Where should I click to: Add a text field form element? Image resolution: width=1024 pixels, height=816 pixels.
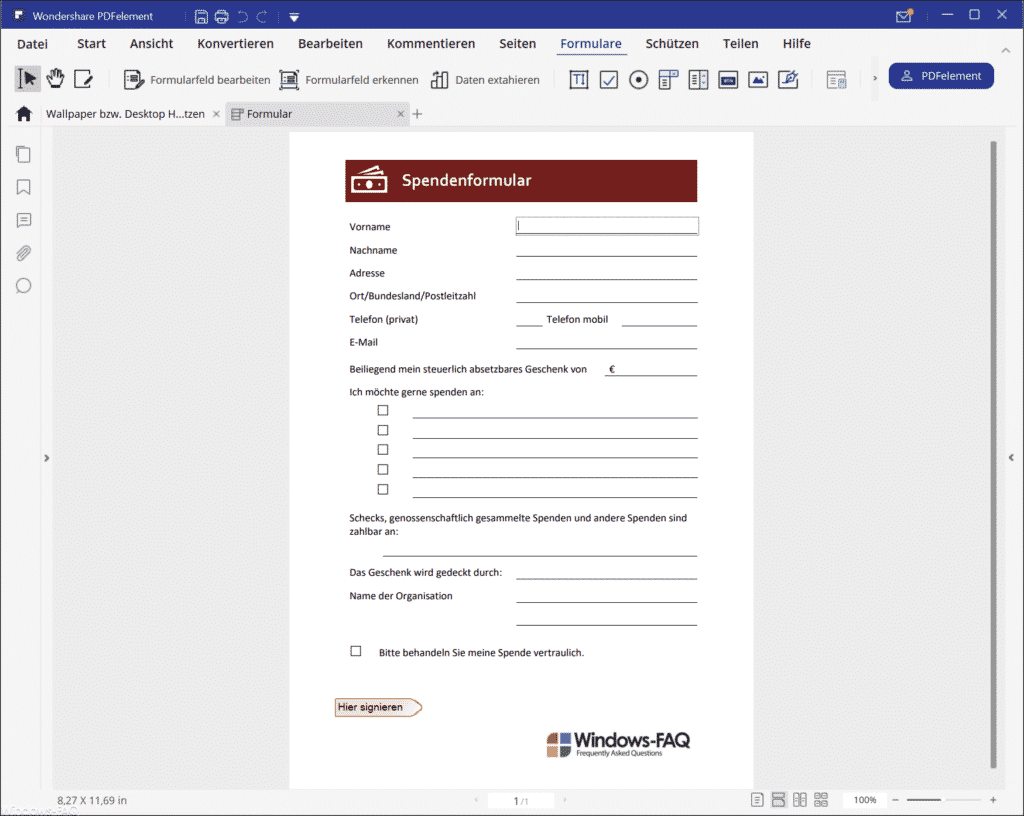579,80
